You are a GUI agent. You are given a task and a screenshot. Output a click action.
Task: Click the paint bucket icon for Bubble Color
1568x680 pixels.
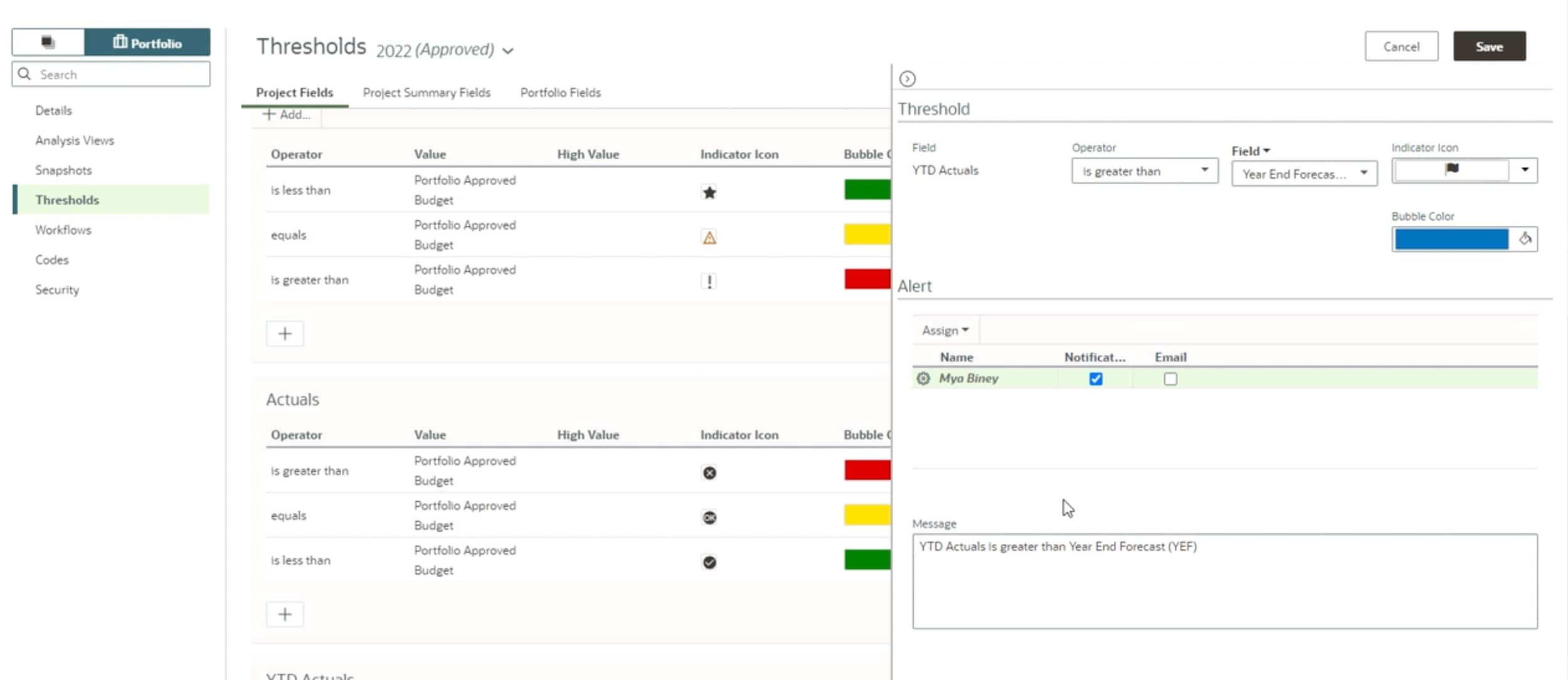[1525, 238]
